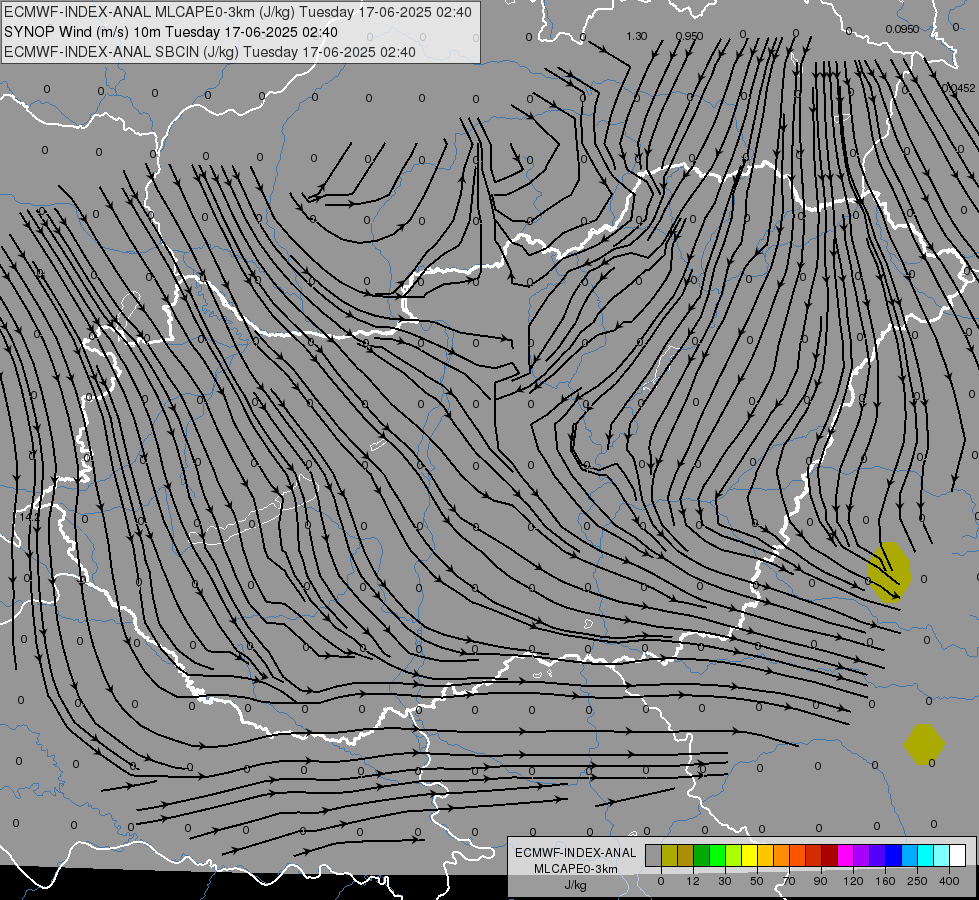Click the legend title ECMWF-INDEX-ANAL
This screenshot has width=979, height=900.
click(x=576, y=853)
